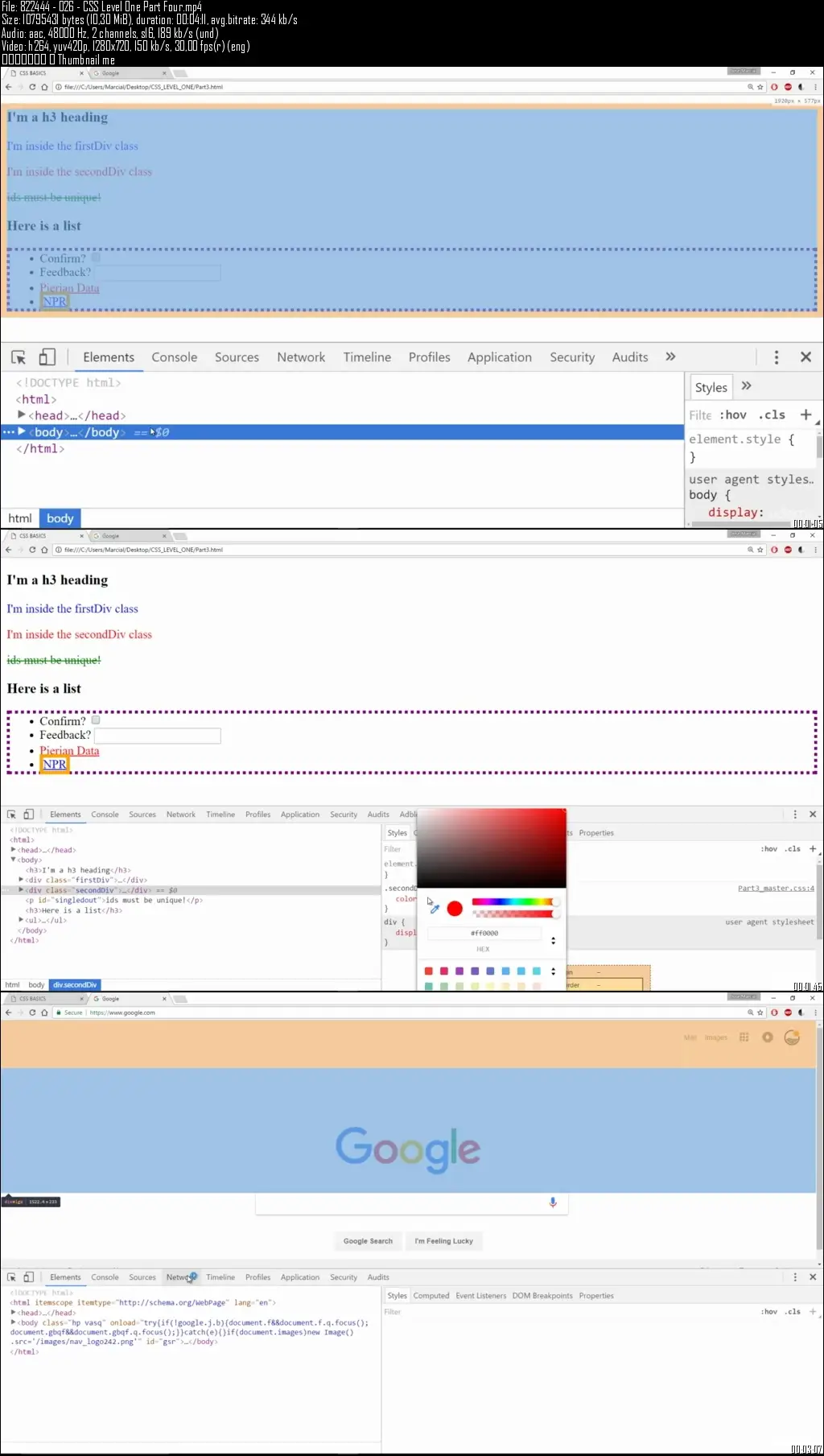Click the Filter field in the large Styles pane
Screen dimensions: 824x1456
pos(700,415)
